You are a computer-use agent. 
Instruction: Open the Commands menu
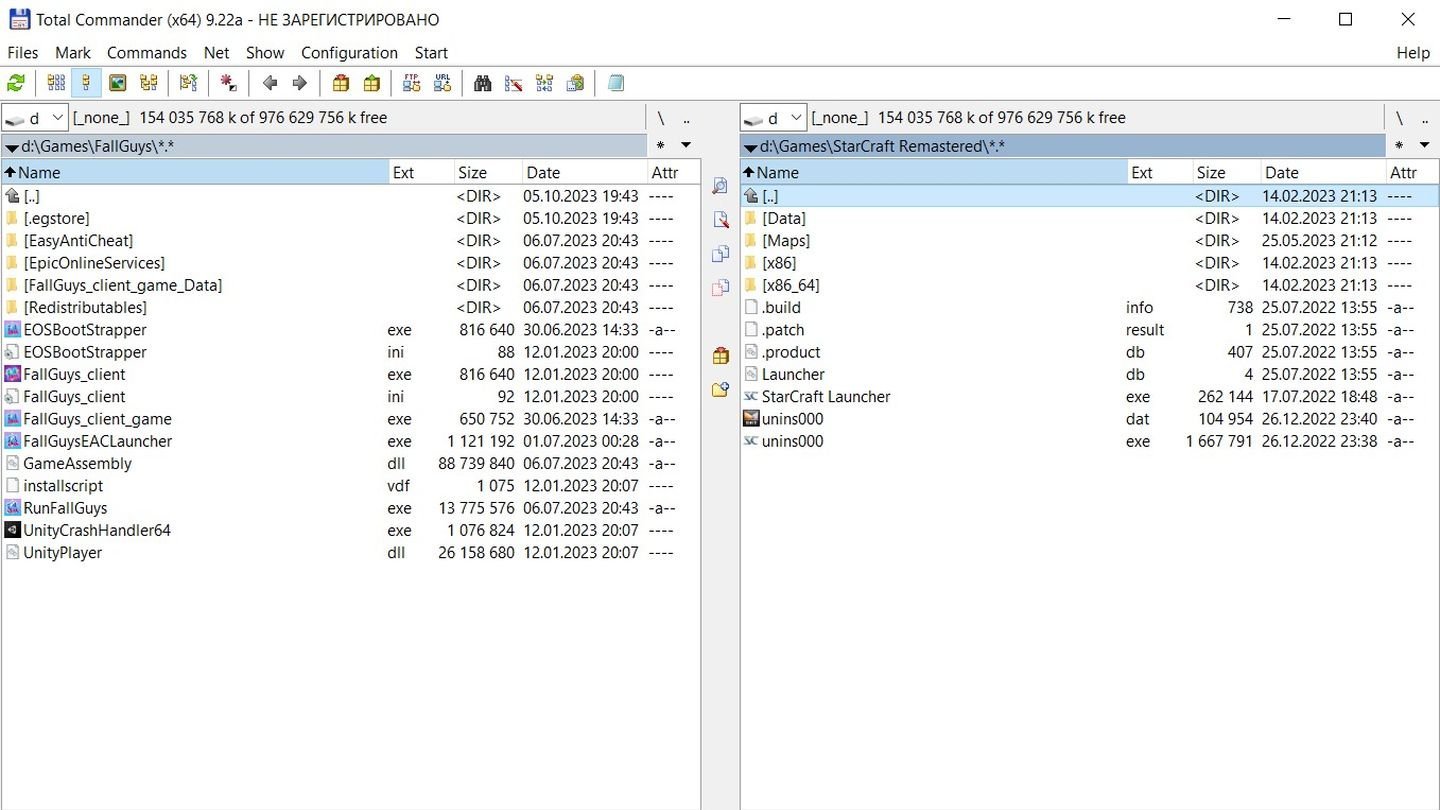tap(147, 53)
